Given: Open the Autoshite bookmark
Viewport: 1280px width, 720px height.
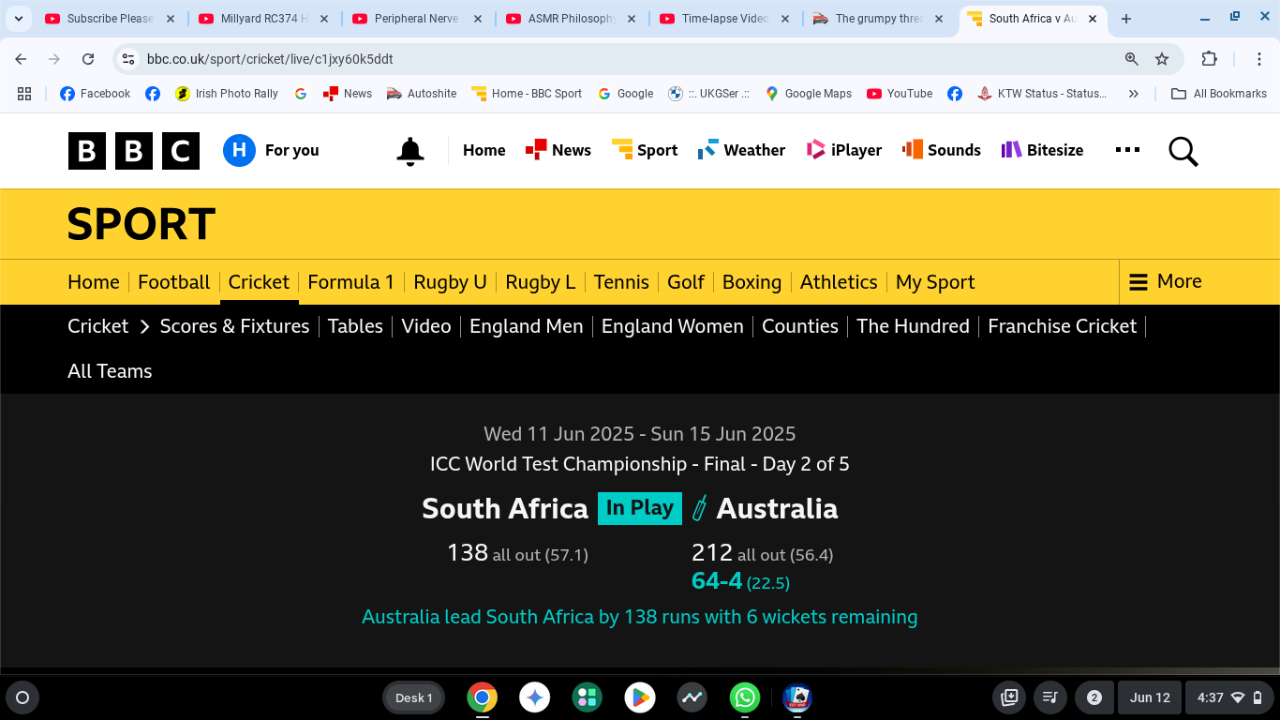Looking at the screenshot, I should click(x=422, y=93).
